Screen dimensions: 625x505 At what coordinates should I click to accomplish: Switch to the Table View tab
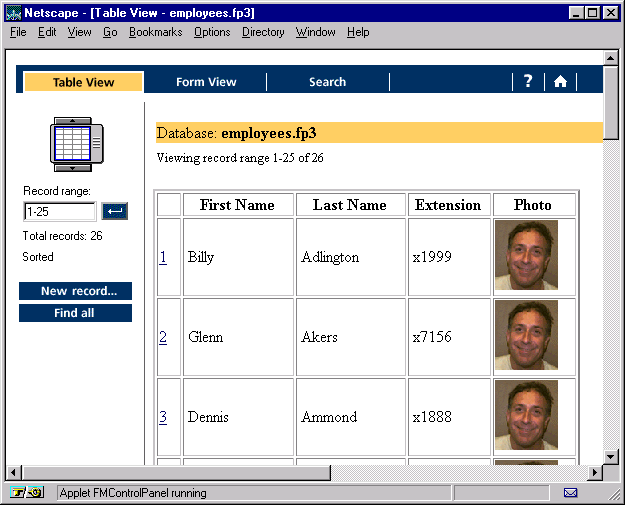(83, 82)
